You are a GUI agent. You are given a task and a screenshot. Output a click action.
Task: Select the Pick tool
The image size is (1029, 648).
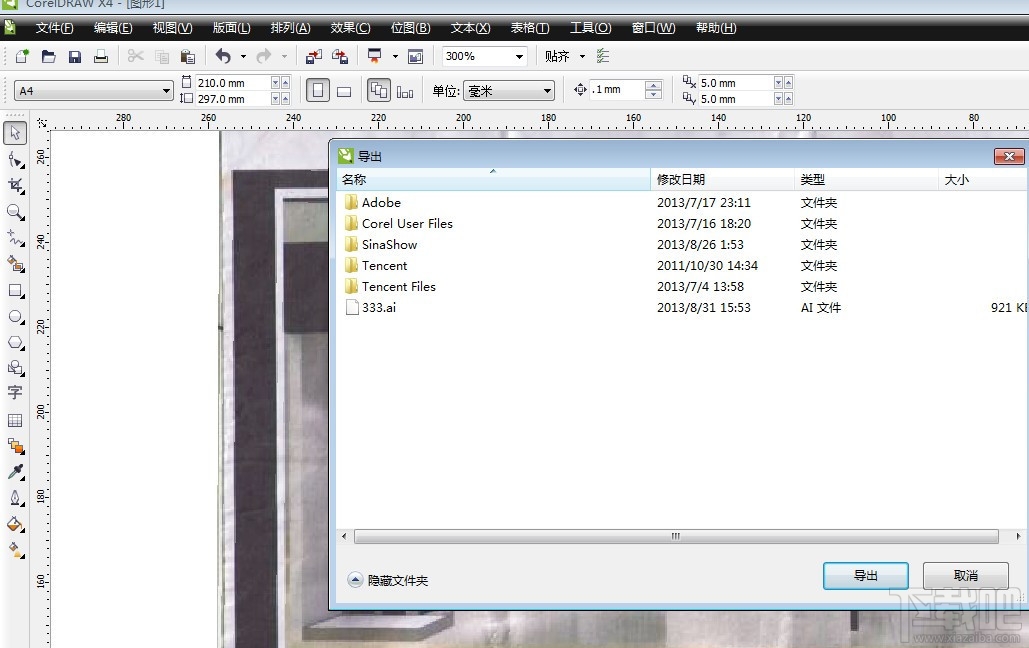click(x=14, y=132)
